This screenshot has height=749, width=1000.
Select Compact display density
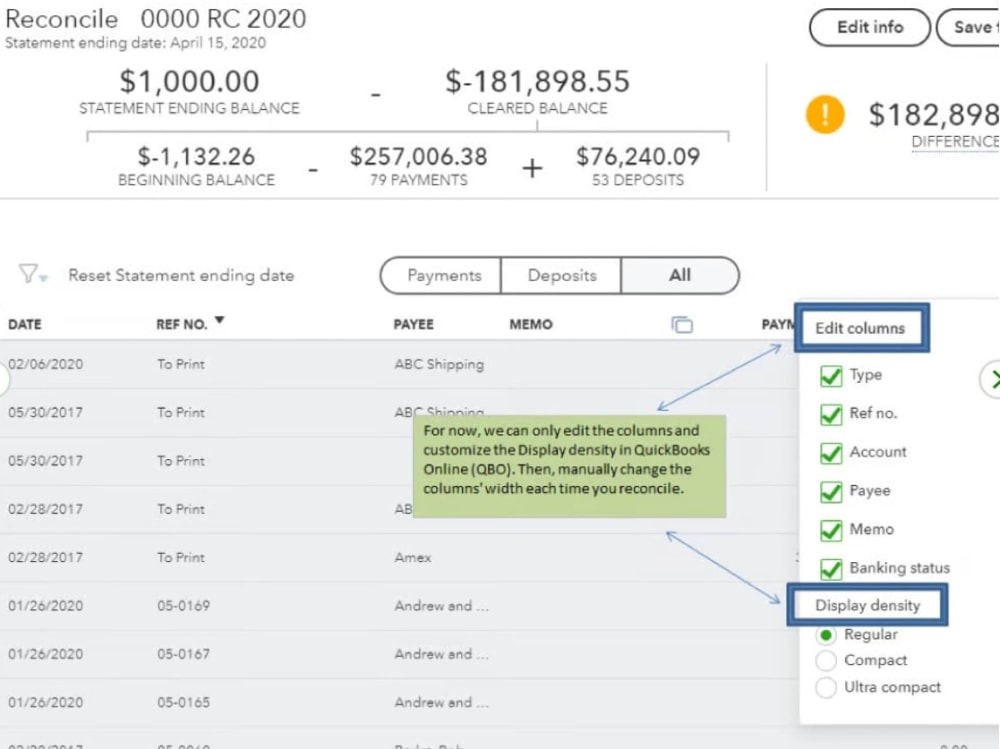[x=826, y=661]
